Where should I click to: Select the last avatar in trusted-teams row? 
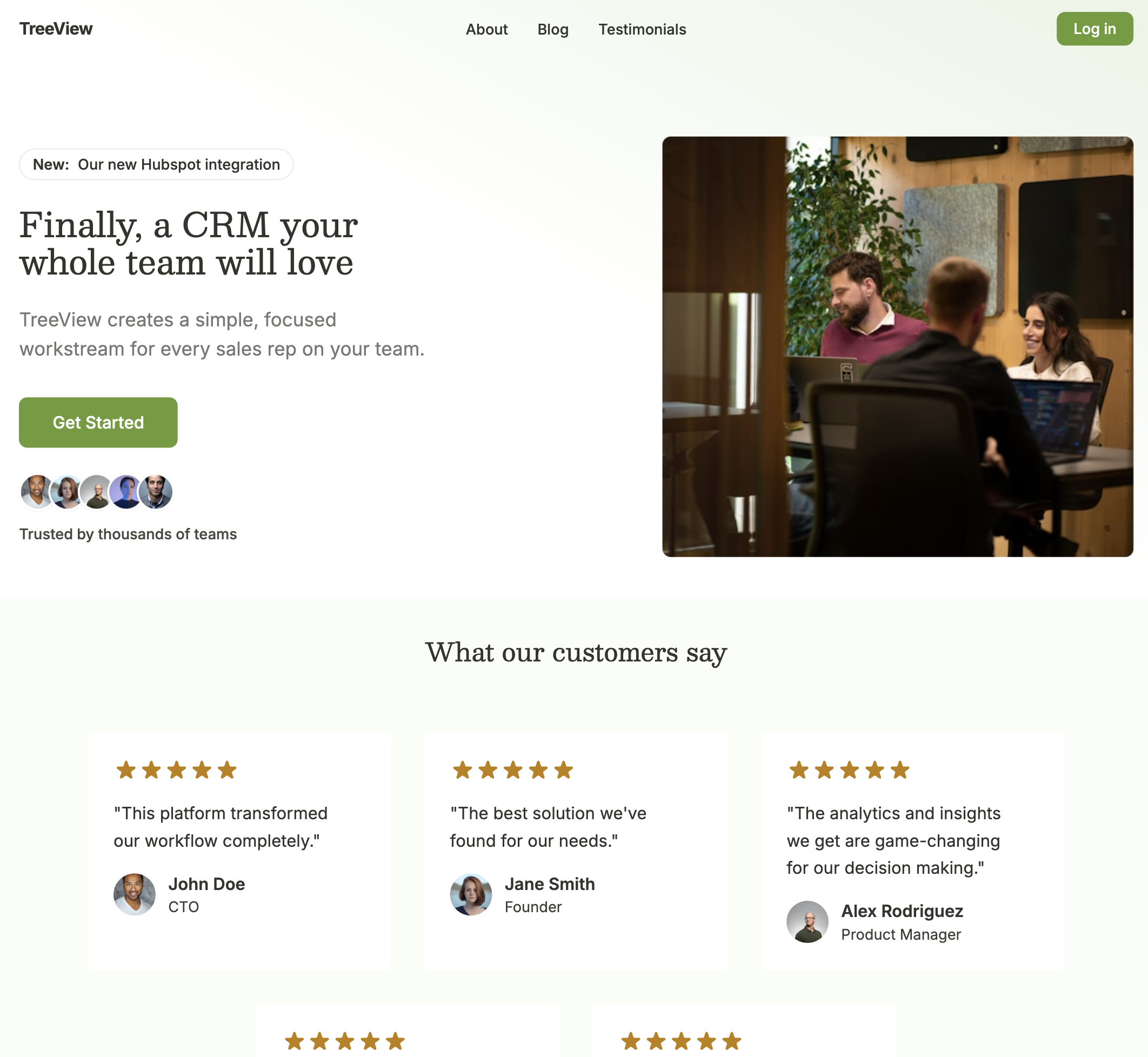[156, 491]
